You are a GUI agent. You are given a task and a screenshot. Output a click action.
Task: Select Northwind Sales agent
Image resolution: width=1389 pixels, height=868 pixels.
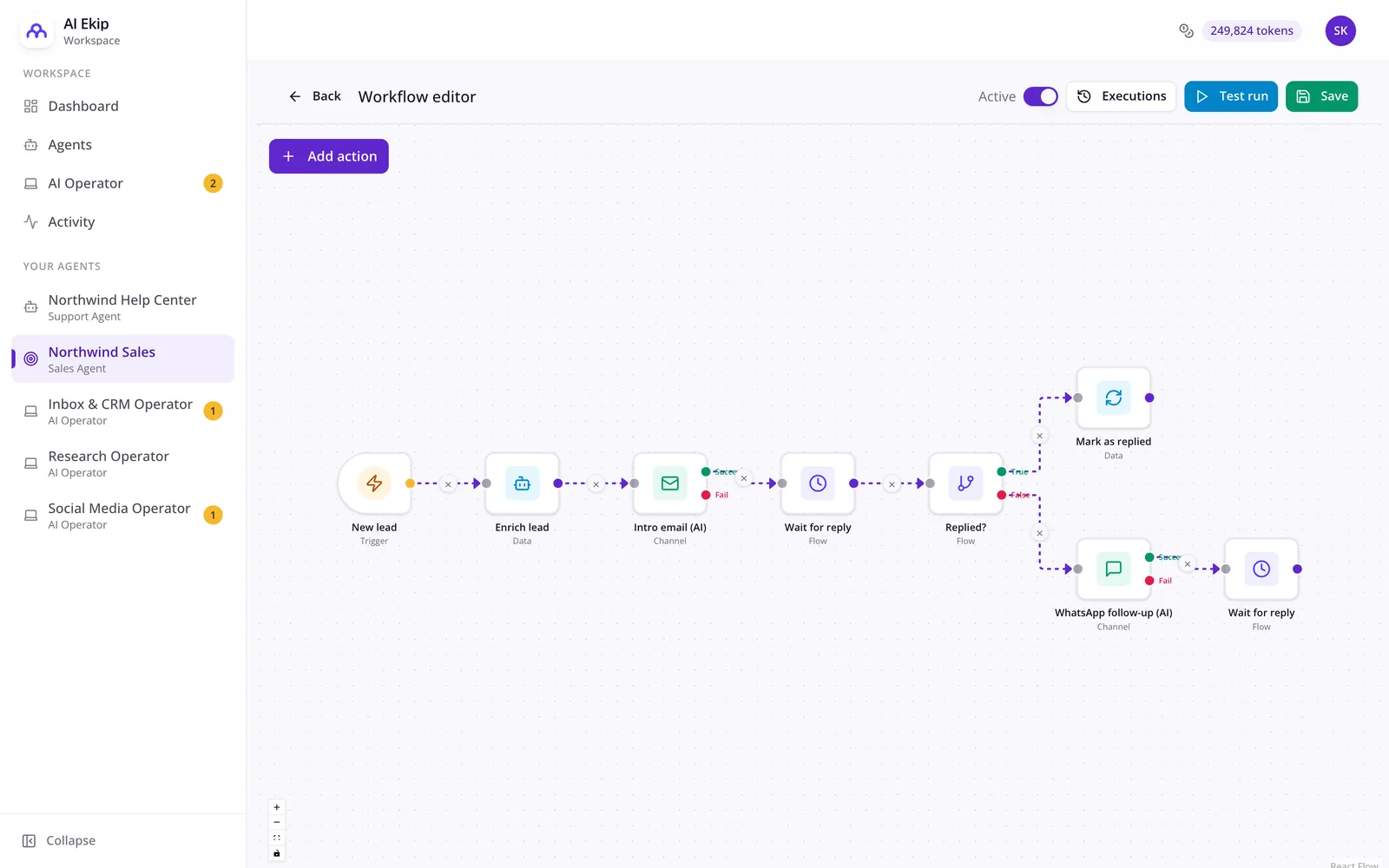122,358
